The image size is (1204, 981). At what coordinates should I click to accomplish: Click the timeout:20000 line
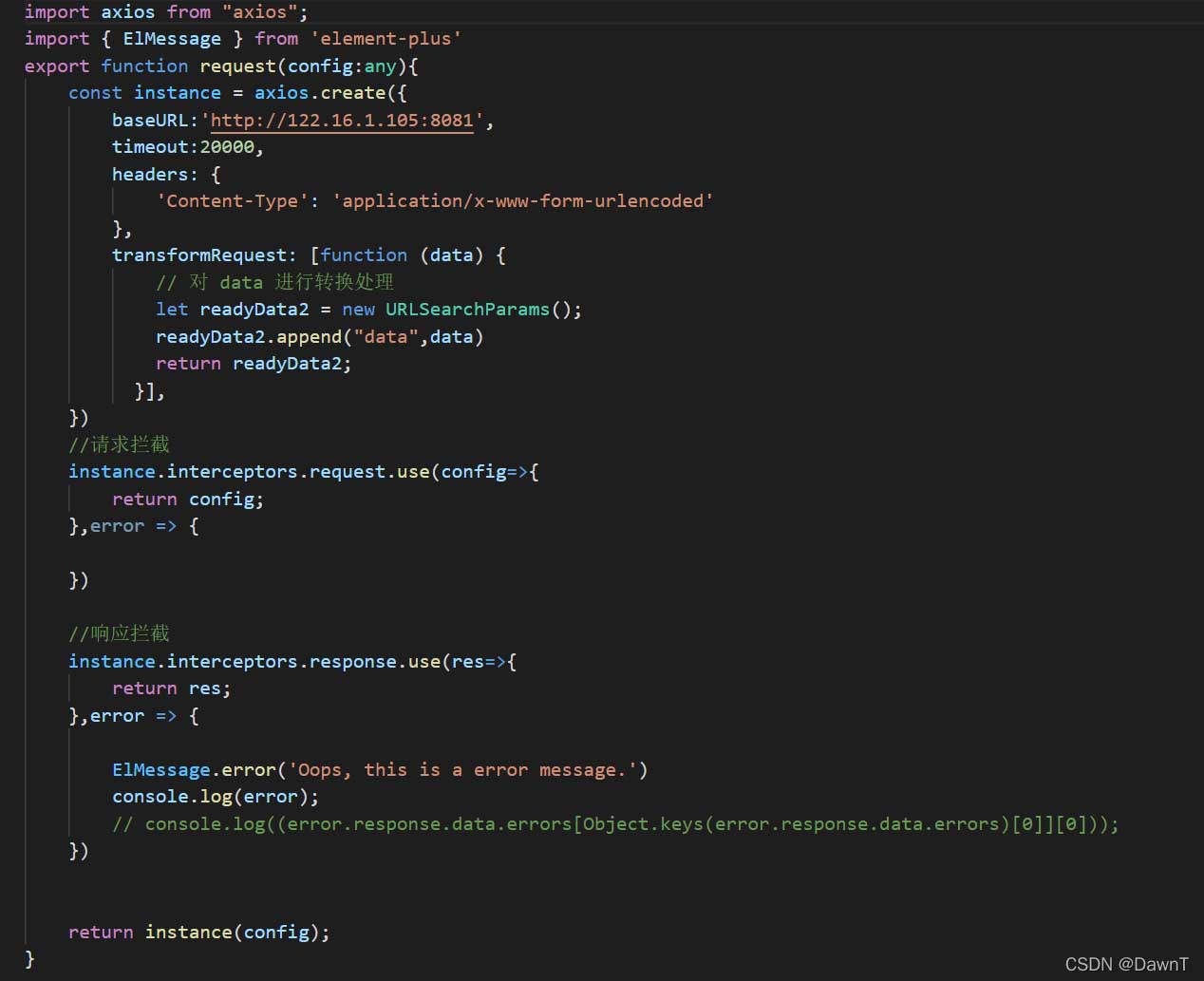pos(185,146)
